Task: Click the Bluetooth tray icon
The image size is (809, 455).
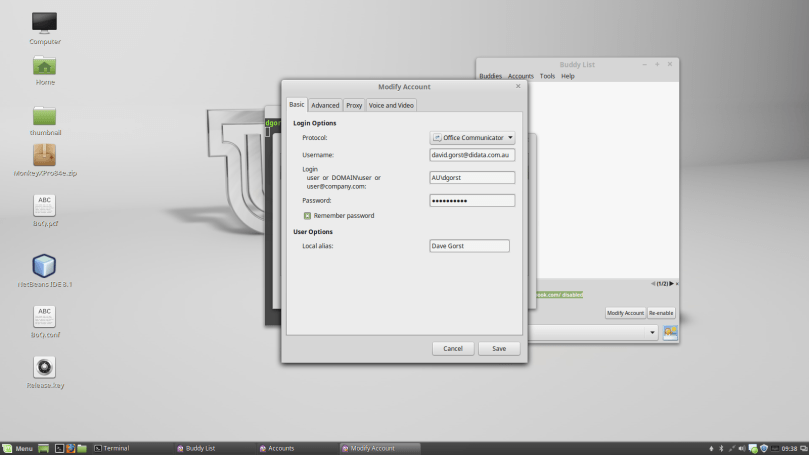Action: [x=721, y=448]
